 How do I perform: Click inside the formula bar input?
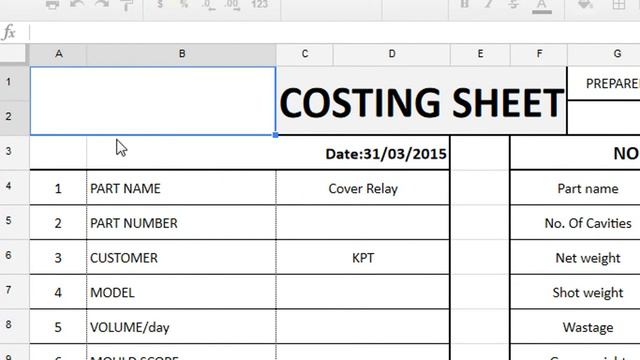coord(335,32)
